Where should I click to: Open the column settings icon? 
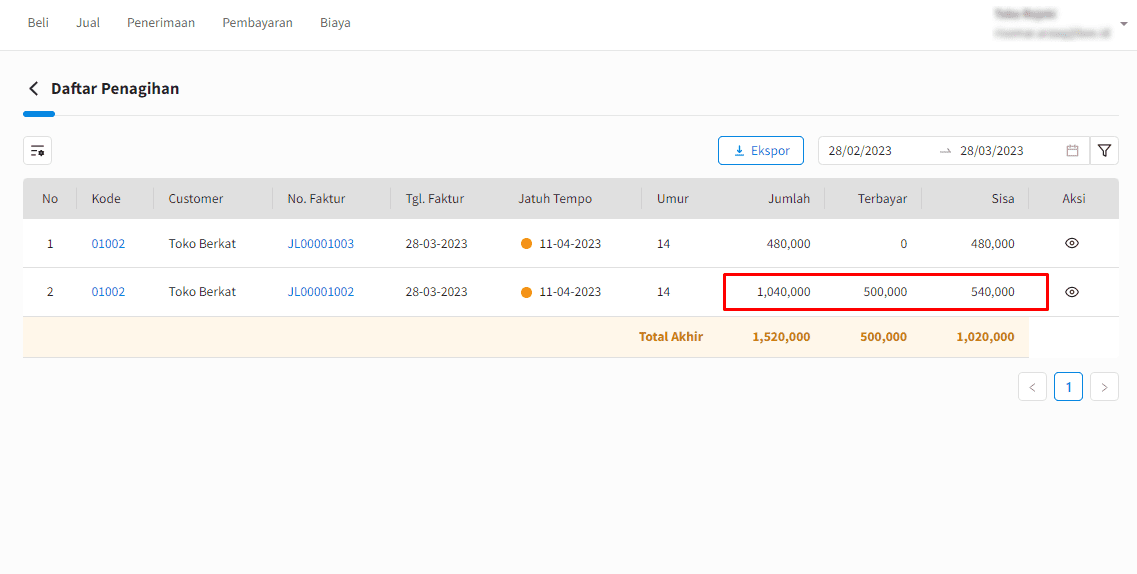(x=38, y=151)
